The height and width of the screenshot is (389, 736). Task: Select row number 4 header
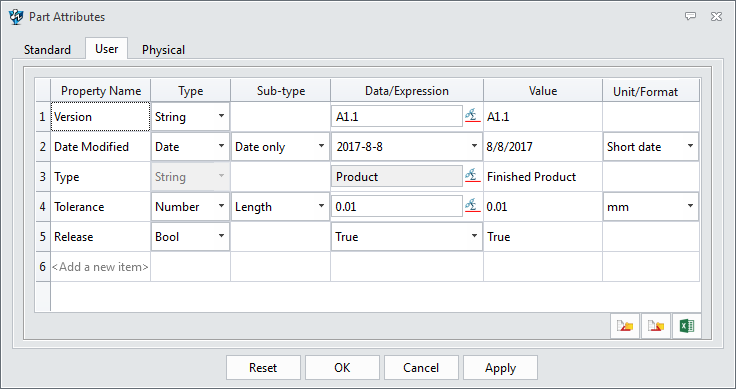[43, 206]
